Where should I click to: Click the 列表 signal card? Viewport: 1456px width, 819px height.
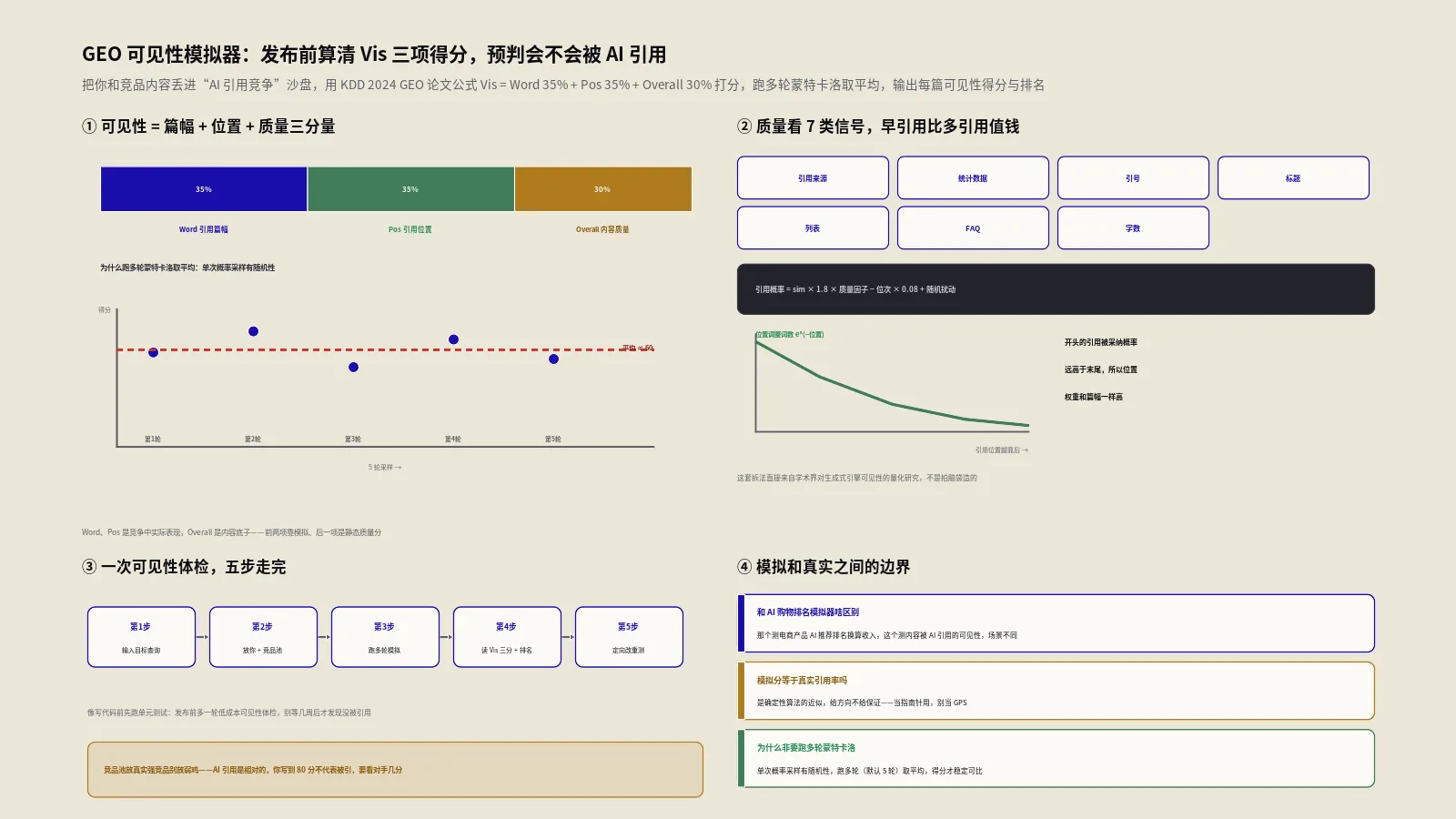tap(813, 227)
